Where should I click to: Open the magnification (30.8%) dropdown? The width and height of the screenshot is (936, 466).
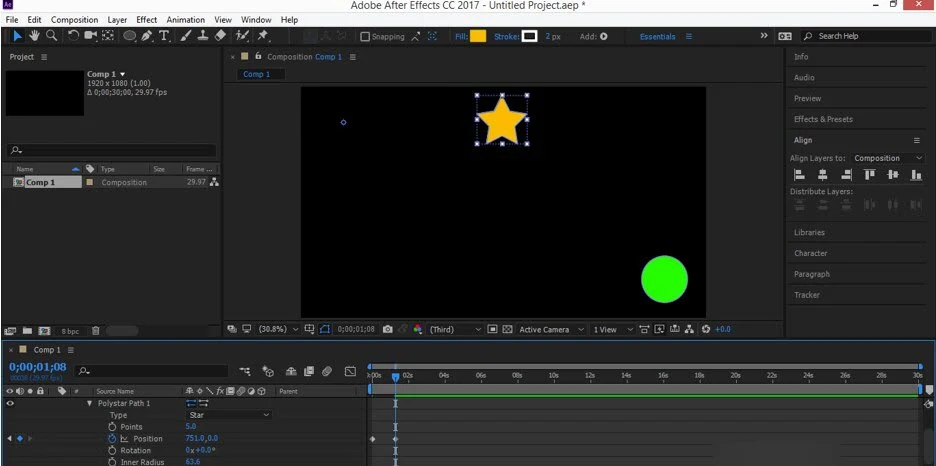coord(278,329)
